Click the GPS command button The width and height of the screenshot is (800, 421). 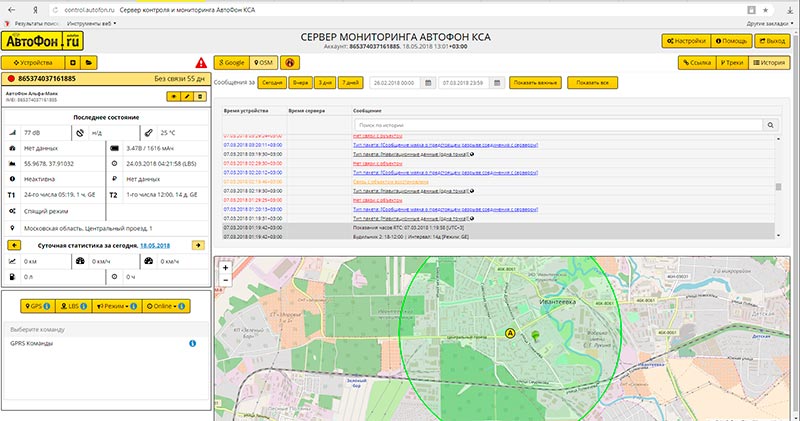(38, 306)
